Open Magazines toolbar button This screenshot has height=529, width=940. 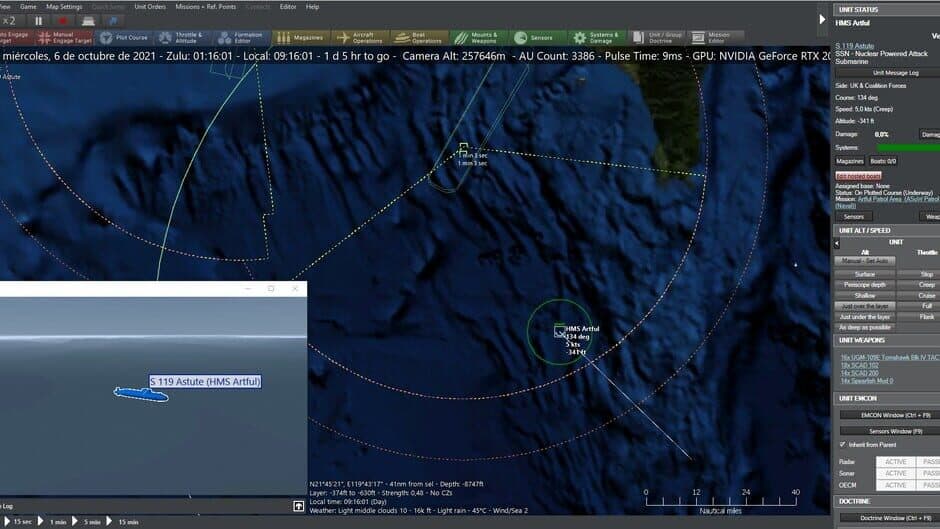tap(301, 38)
